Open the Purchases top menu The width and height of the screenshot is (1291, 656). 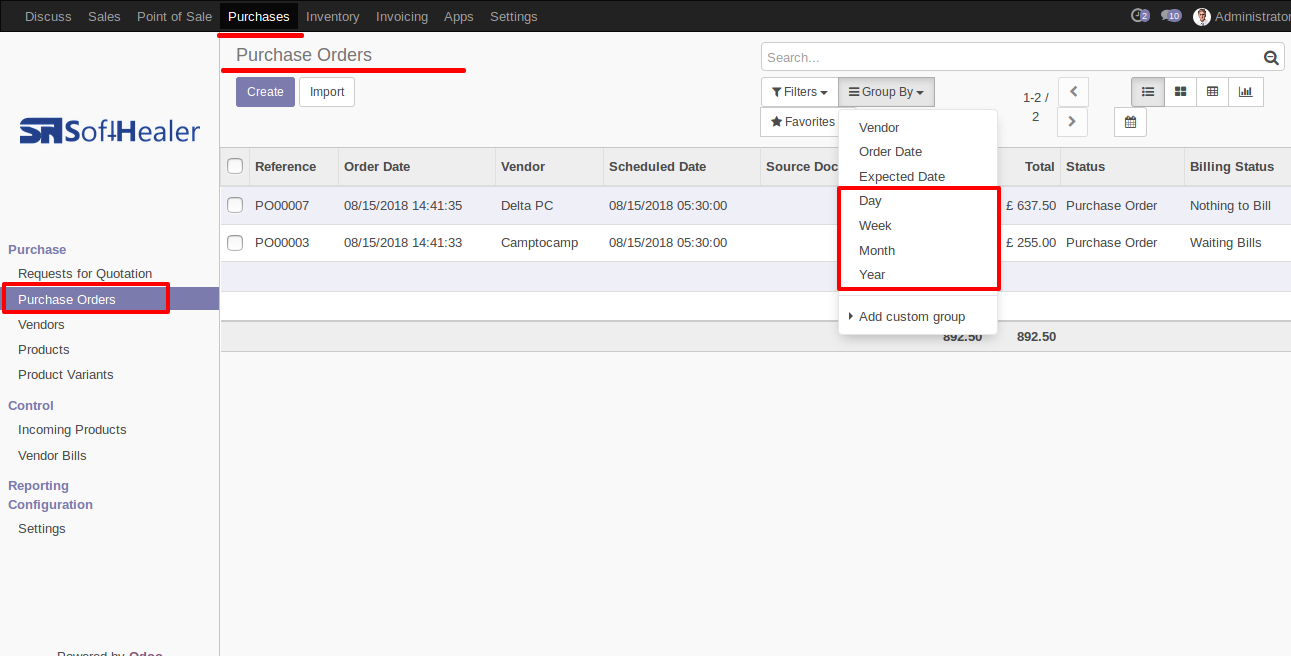click(259, 16)
